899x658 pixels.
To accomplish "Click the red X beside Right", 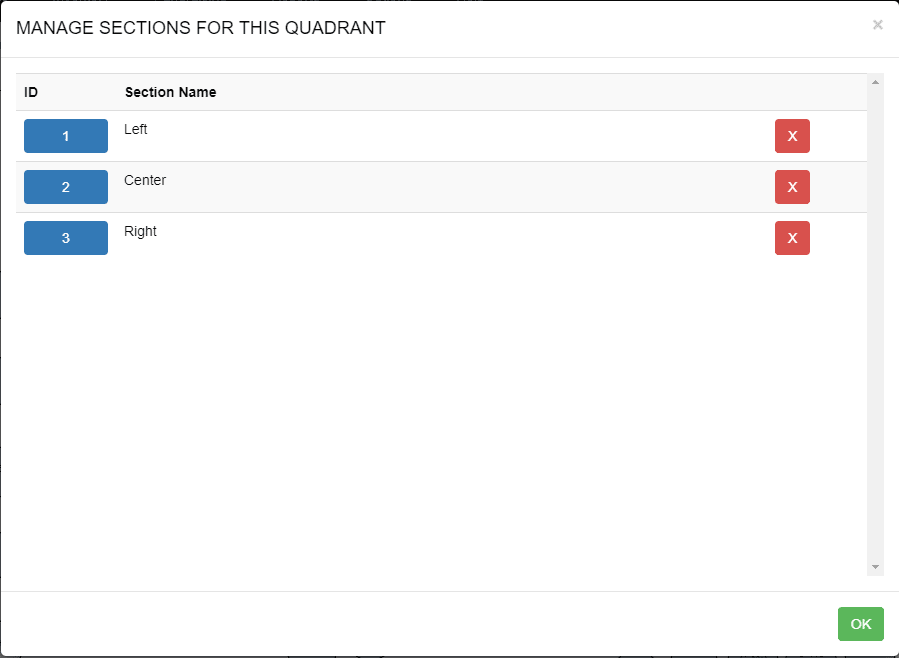I will [792, 238].
